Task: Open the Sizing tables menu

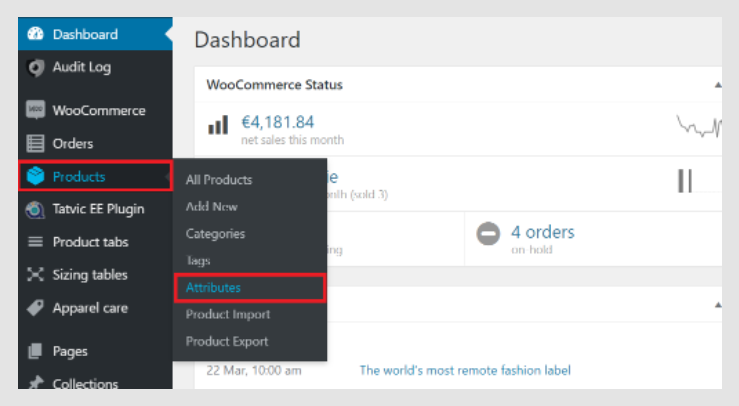Action: [95, 274]
